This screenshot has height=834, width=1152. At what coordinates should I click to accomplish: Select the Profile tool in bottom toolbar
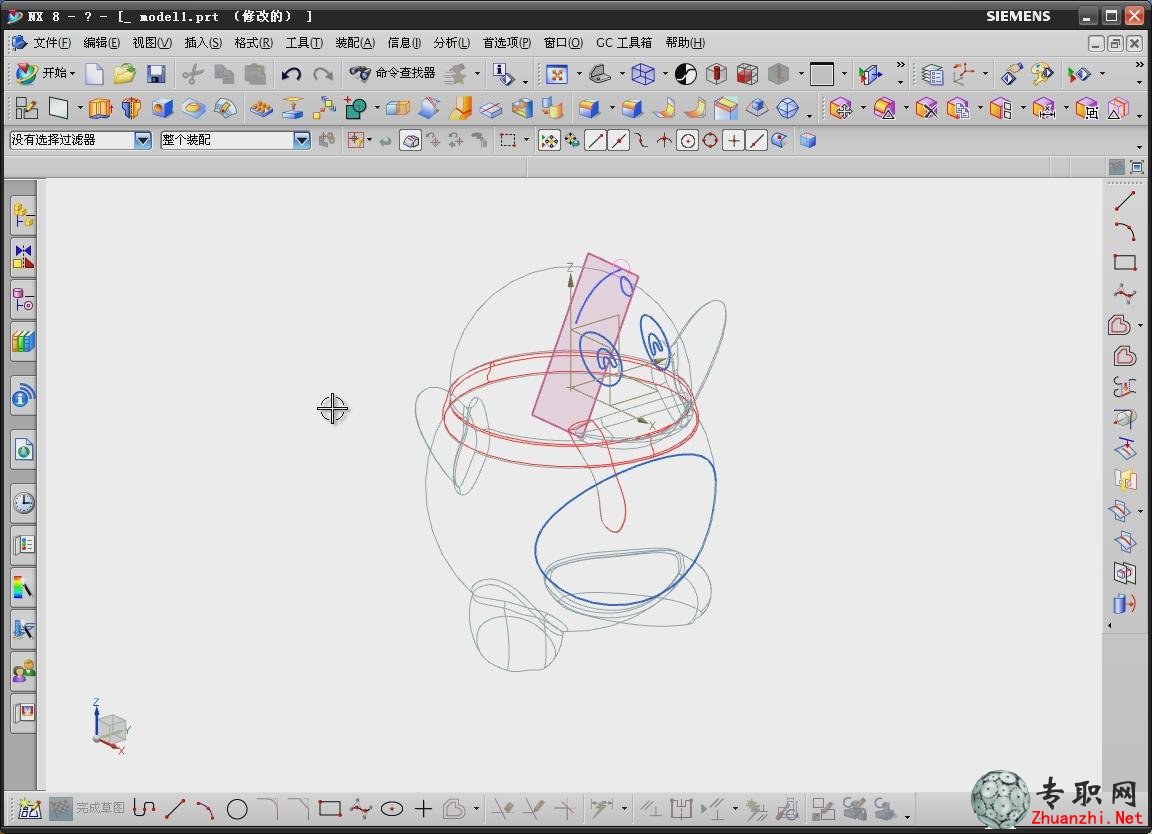tap(144, 810)
